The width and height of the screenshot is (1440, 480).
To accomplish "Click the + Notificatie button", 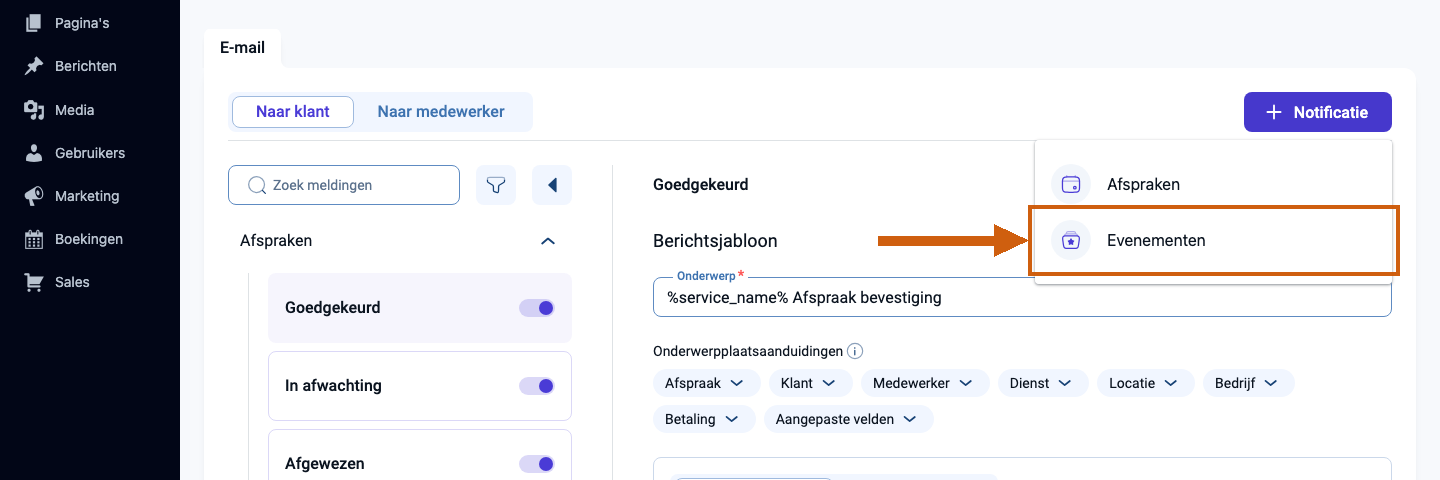I will click(1317, 112).
